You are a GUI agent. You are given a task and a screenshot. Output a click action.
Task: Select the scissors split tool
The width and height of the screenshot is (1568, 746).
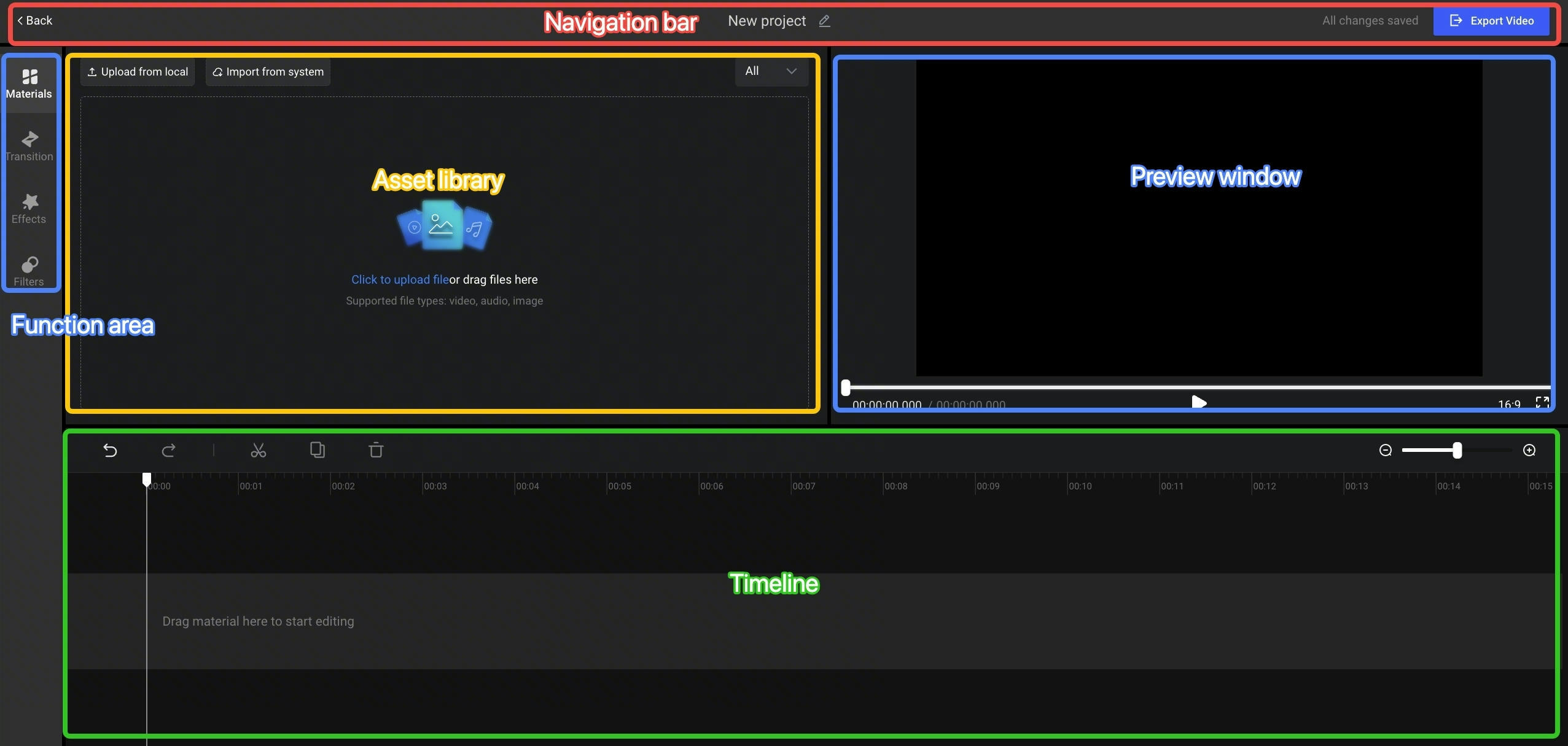[x=259, y=451]
